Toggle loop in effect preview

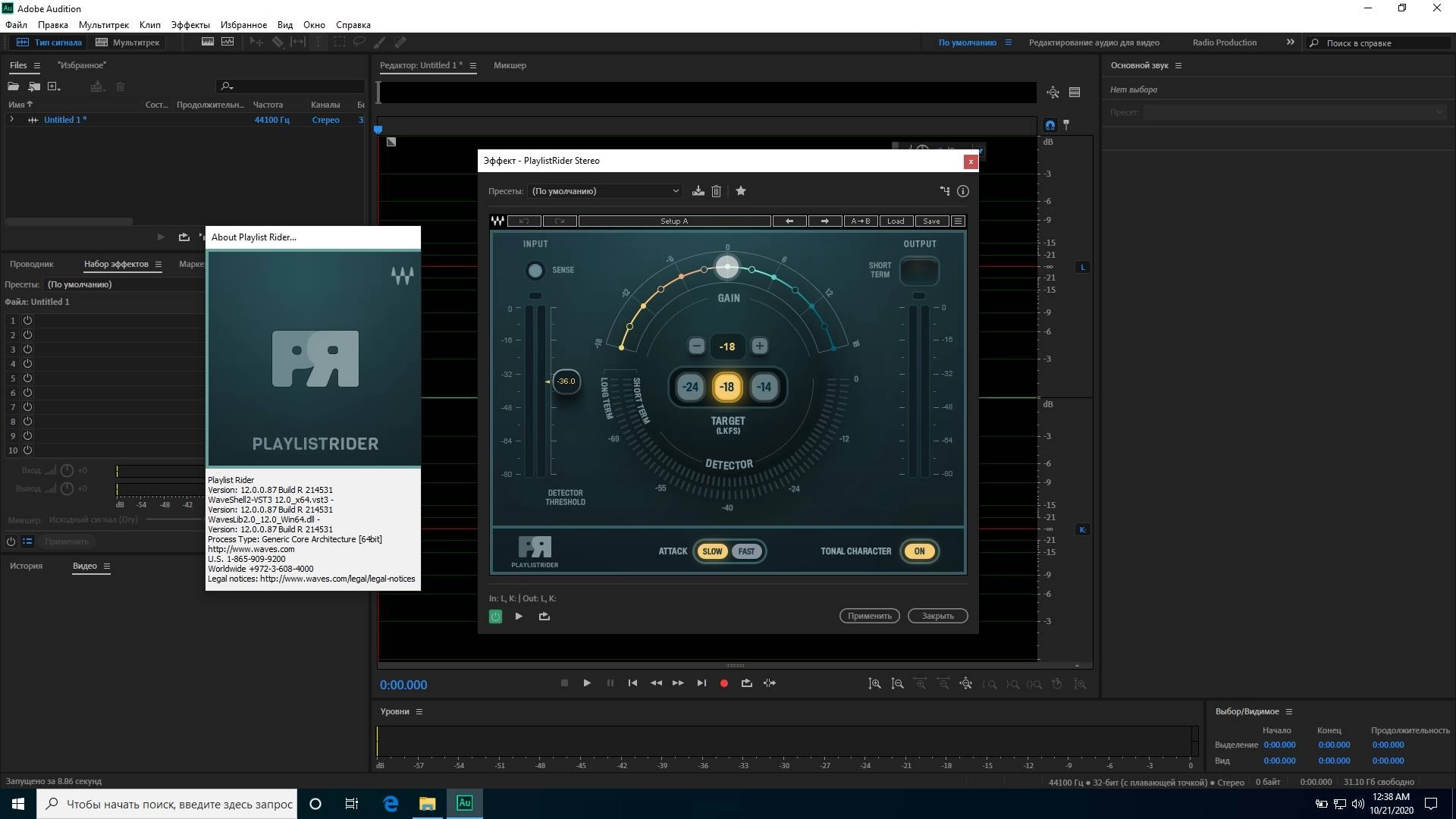coord(544,617)
